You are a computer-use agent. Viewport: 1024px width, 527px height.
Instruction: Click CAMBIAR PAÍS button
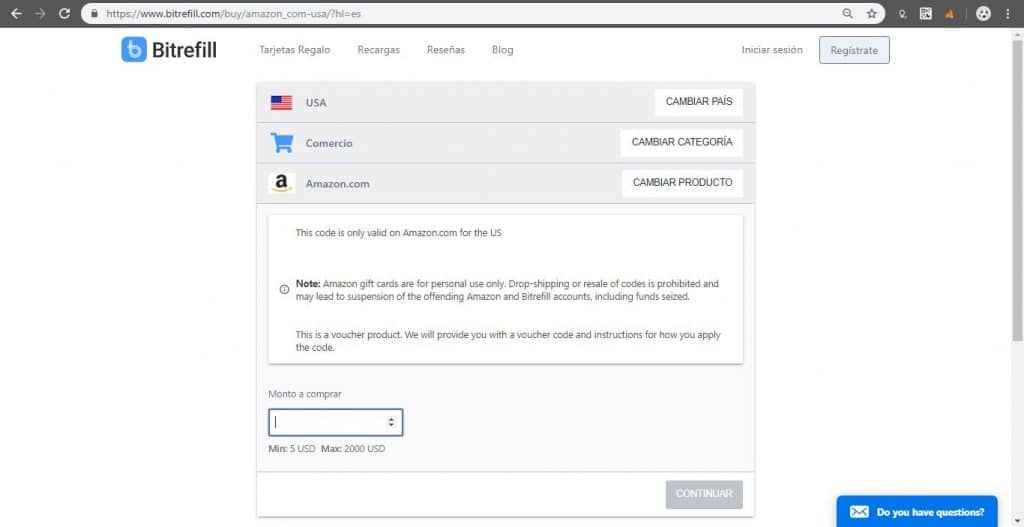699,102
